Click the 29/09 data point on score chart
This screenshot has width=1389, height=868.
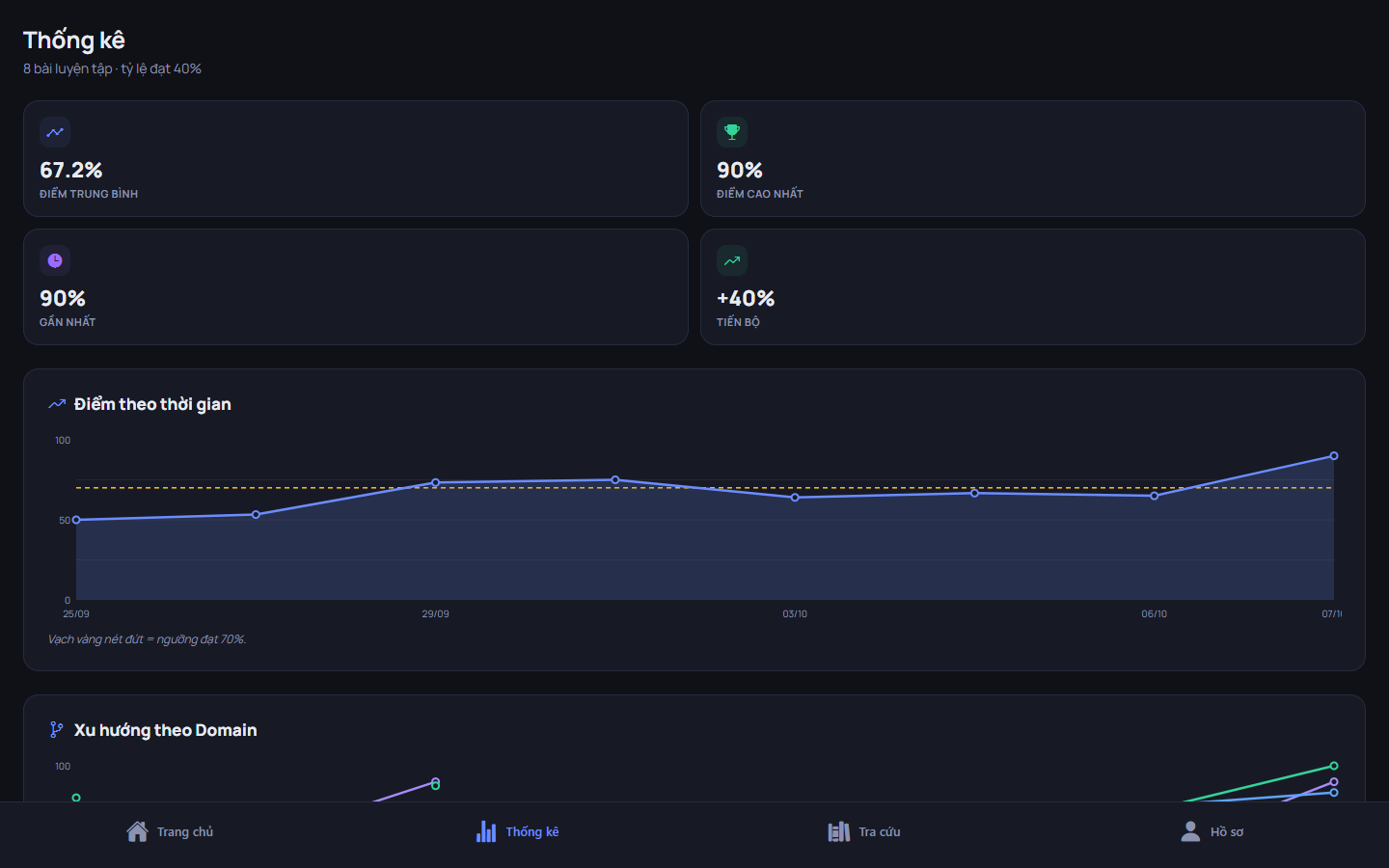[435, 482]
